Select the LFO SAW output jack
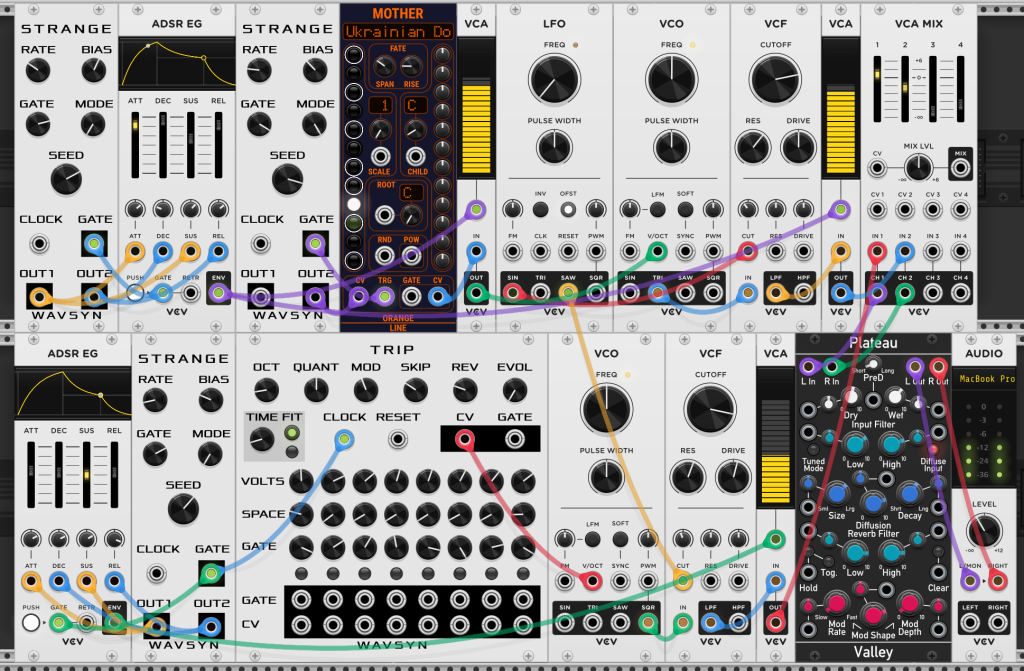Viewport: 1024px width, 671px height. (x=568, y=293)
